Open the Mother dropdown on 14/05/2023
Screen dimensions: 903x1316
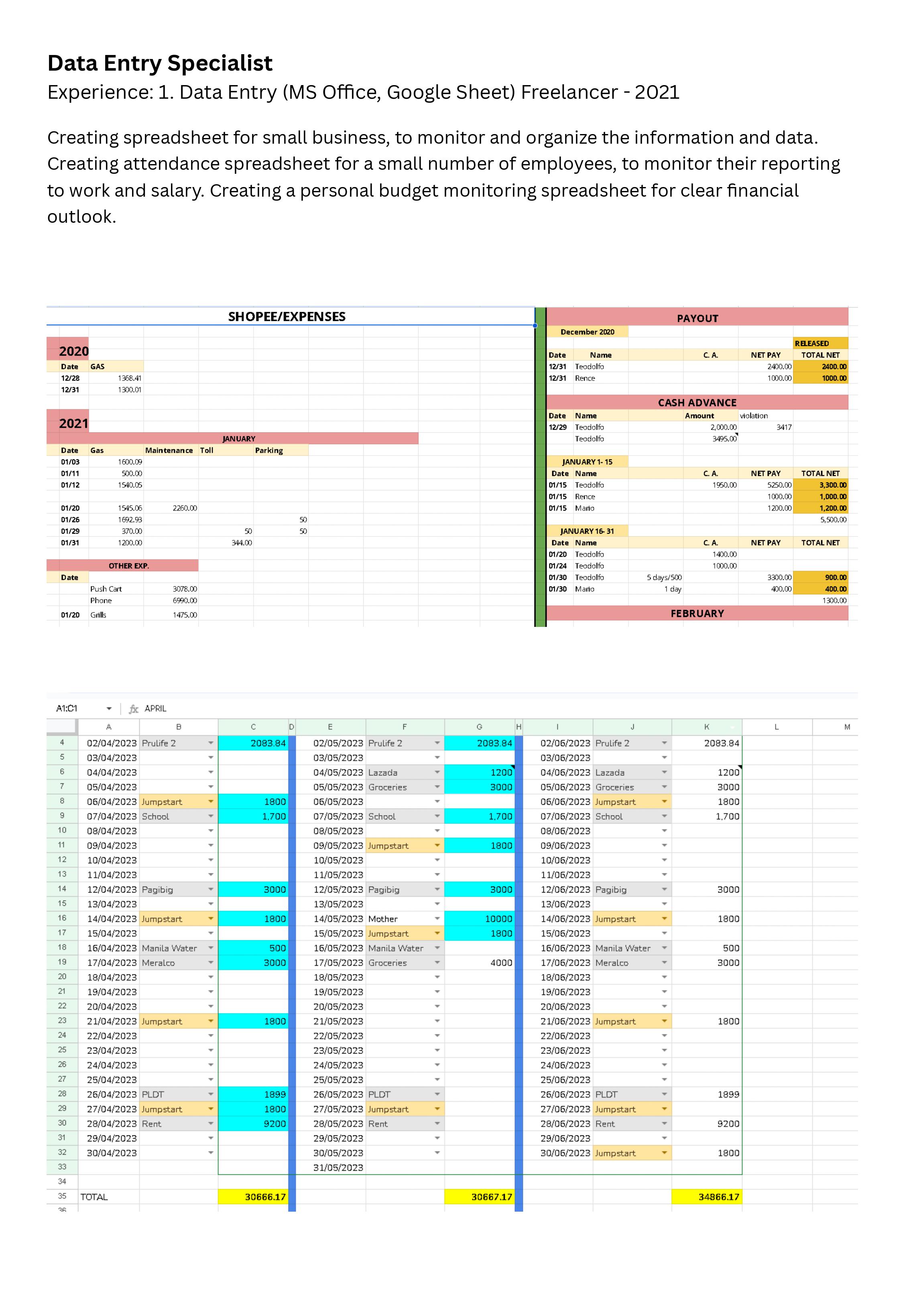tap(437, 919)
